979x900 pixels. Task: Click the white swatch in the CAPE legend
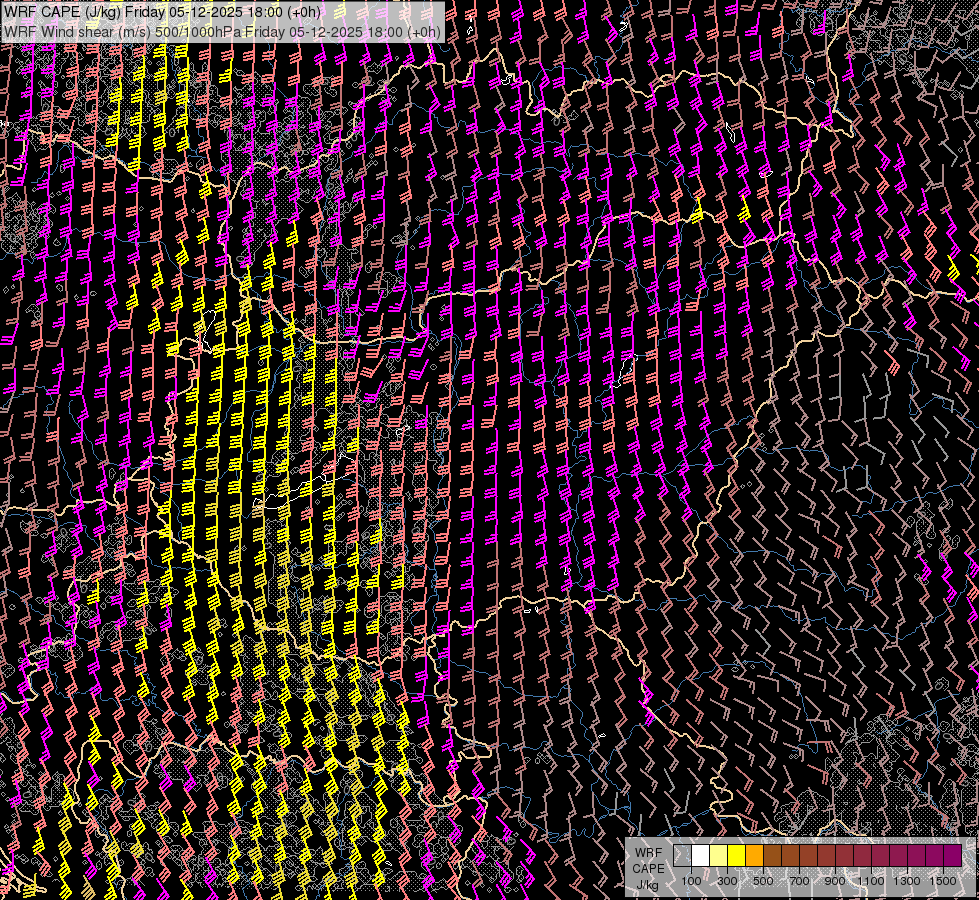(x=701, y=855)
